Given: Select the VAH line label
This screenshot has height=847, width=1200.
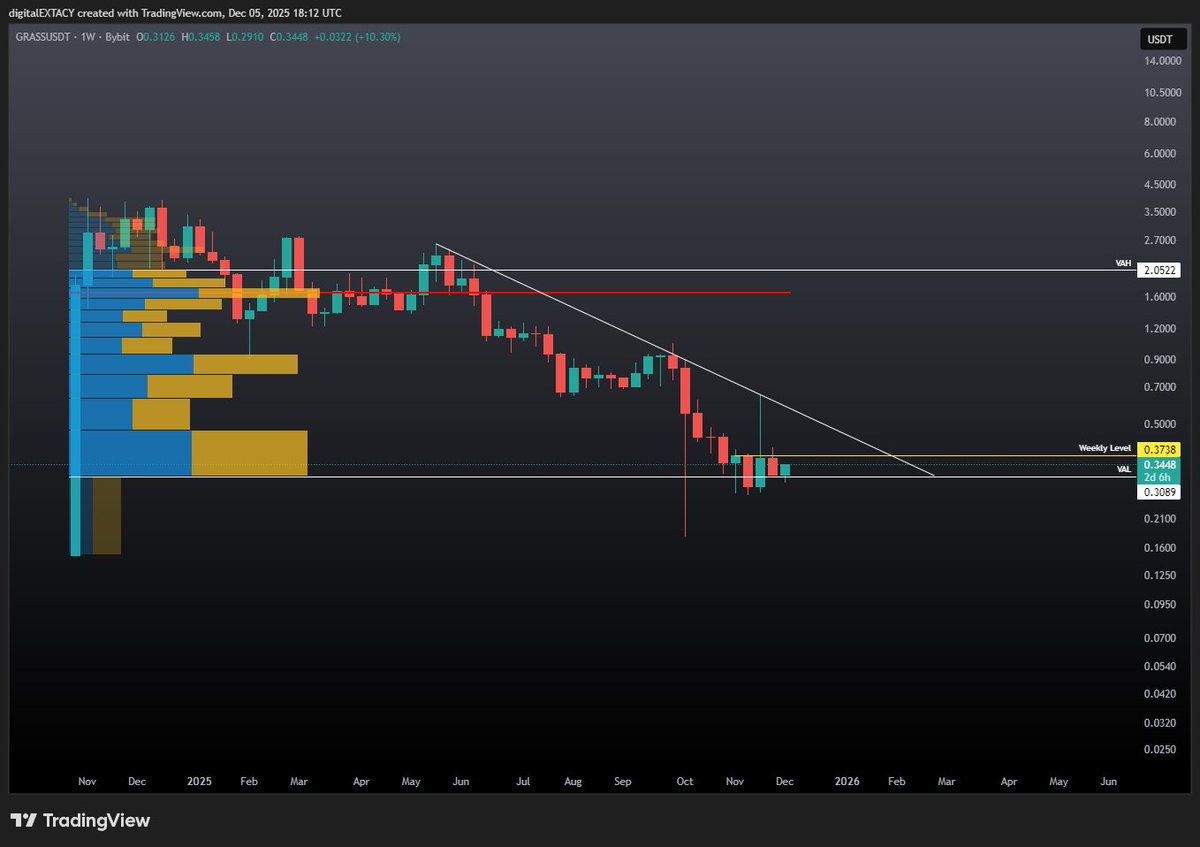Looking at the screenshot, I should point(1123,262).
